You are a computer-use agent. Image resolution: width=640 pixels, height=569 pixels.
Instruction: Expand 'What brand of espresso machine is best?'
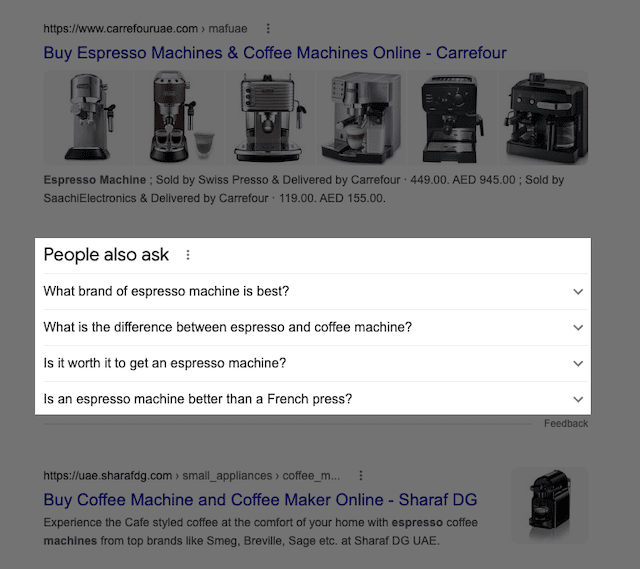point(316,291)
